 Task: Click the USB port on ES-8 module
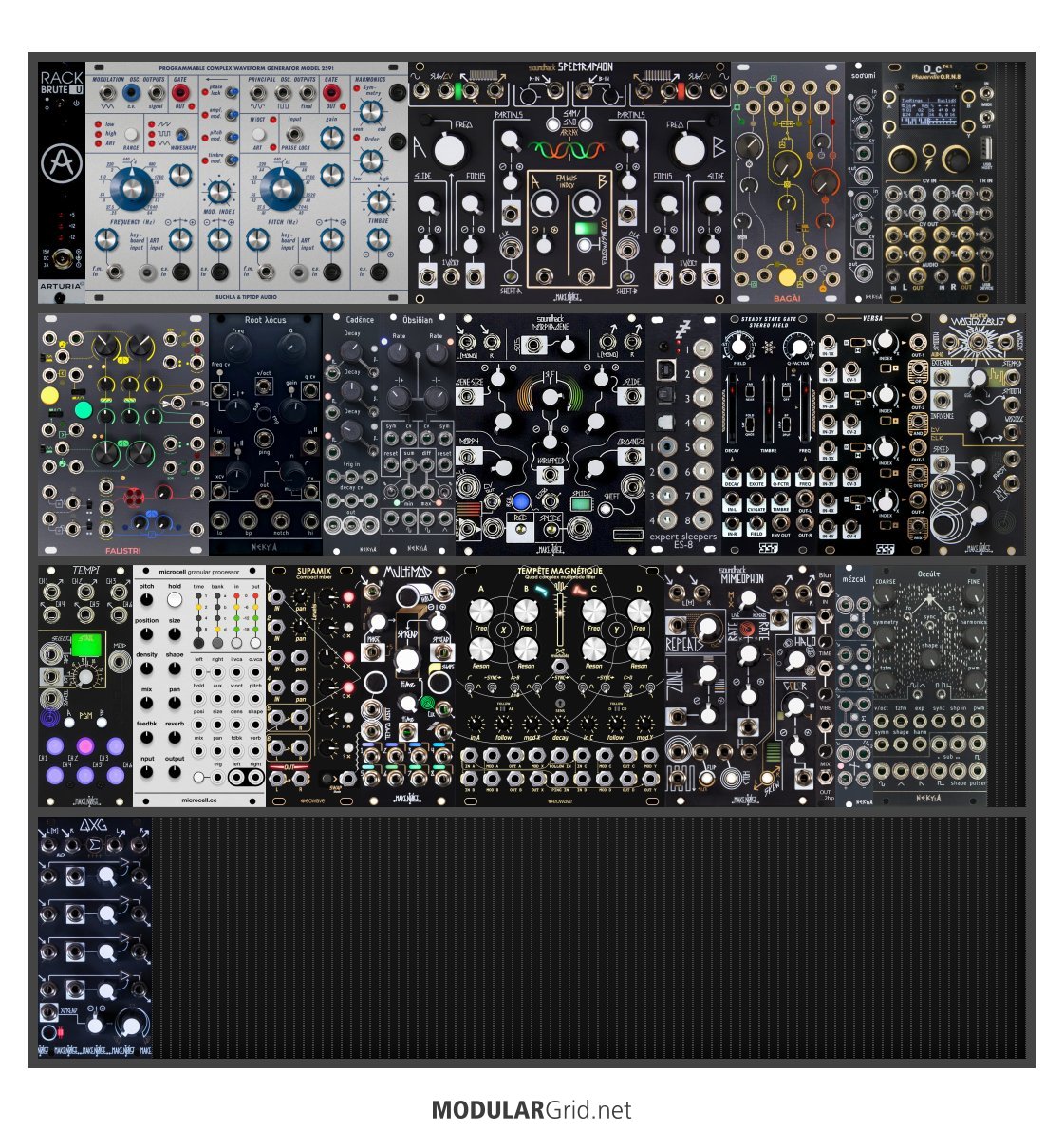[666, 367]
